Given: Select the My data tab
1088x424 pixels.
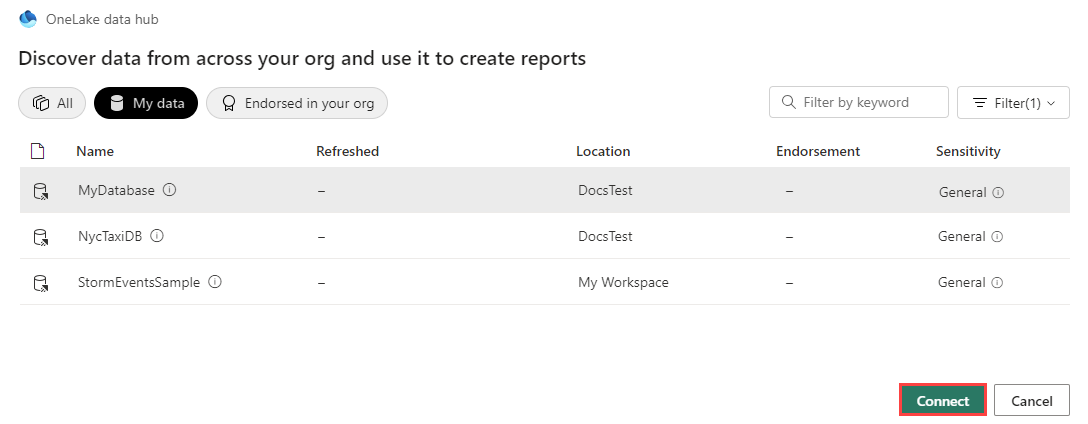Looking at the screenshot, I should [146, 103].
